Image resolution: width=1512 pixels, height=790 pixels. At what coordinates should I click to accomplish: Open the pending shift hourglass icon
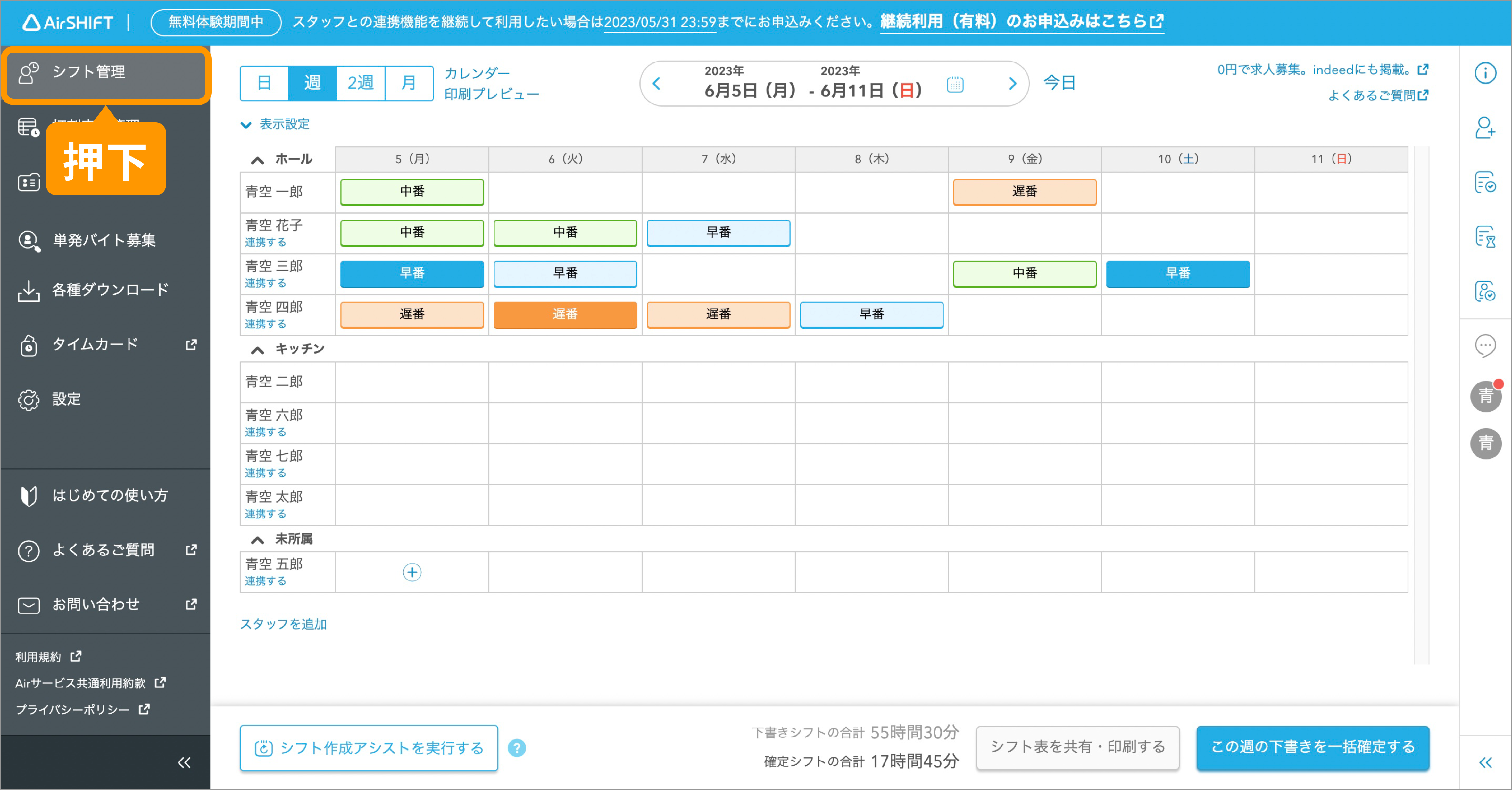click(1485, 236)
